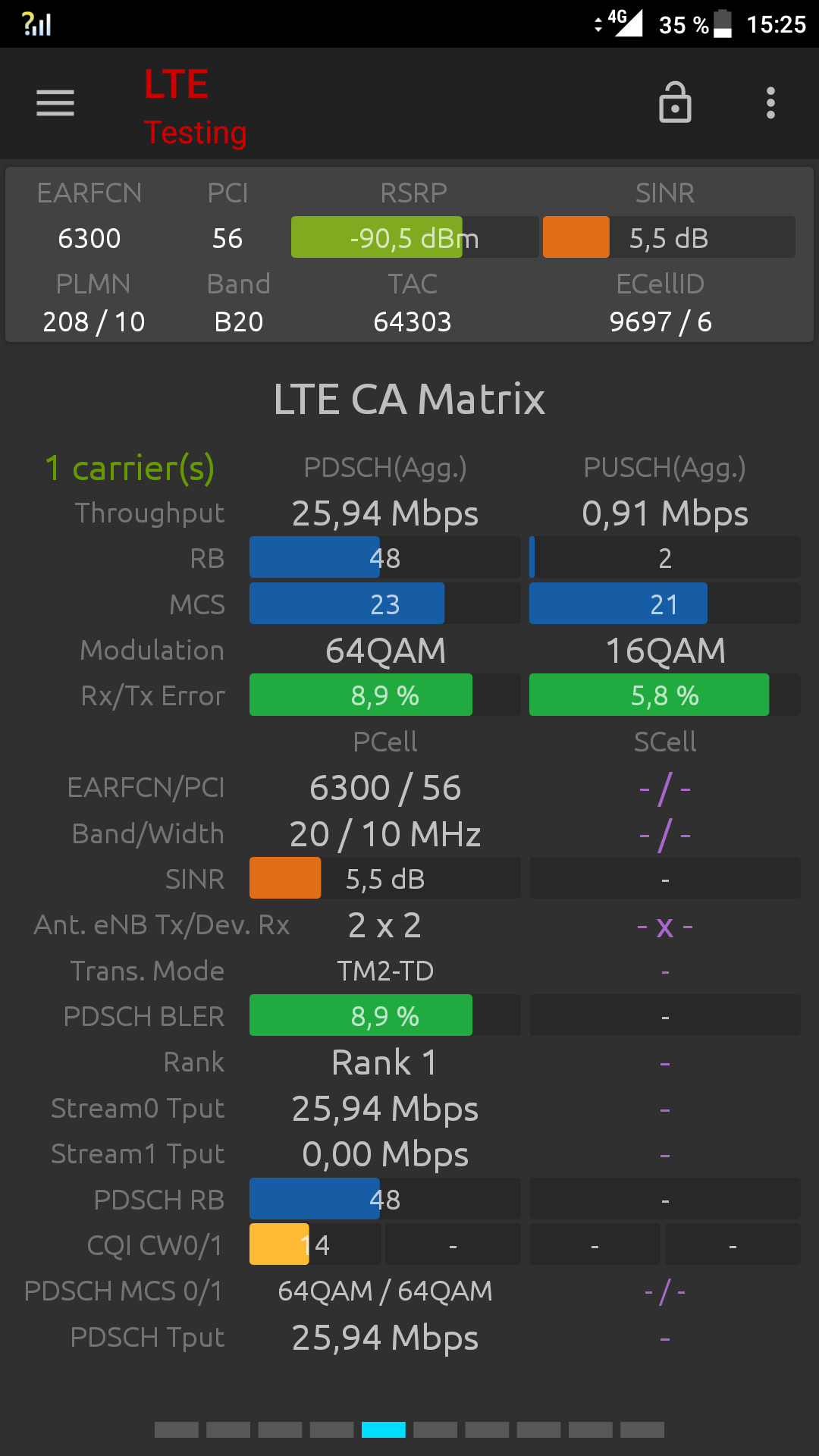
Task: Select the highlighted cyan page indicator
Action: [384, 1430]
